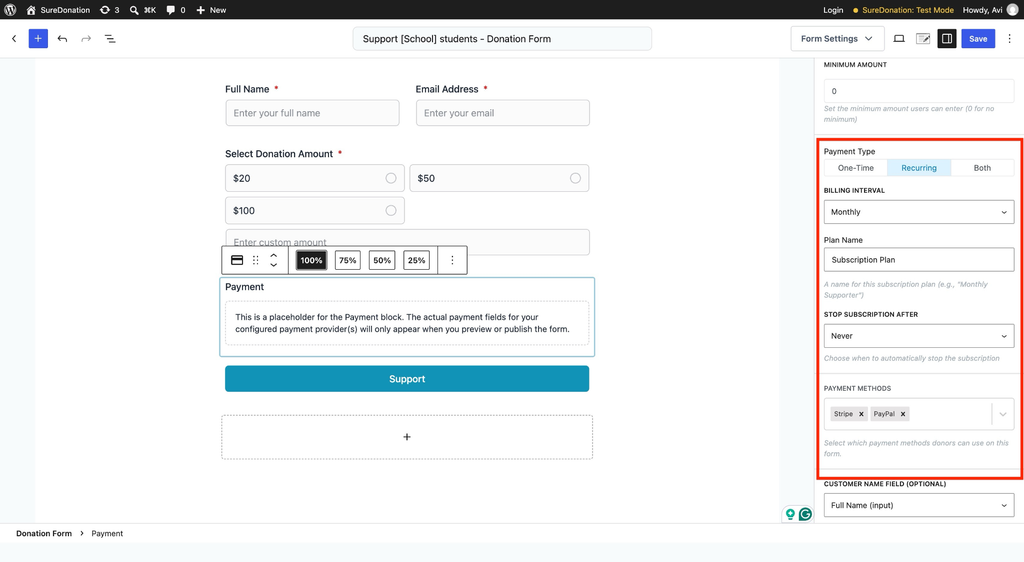Open the document overview list view
Screen dimensions: 1024x562
click(110, 39)
